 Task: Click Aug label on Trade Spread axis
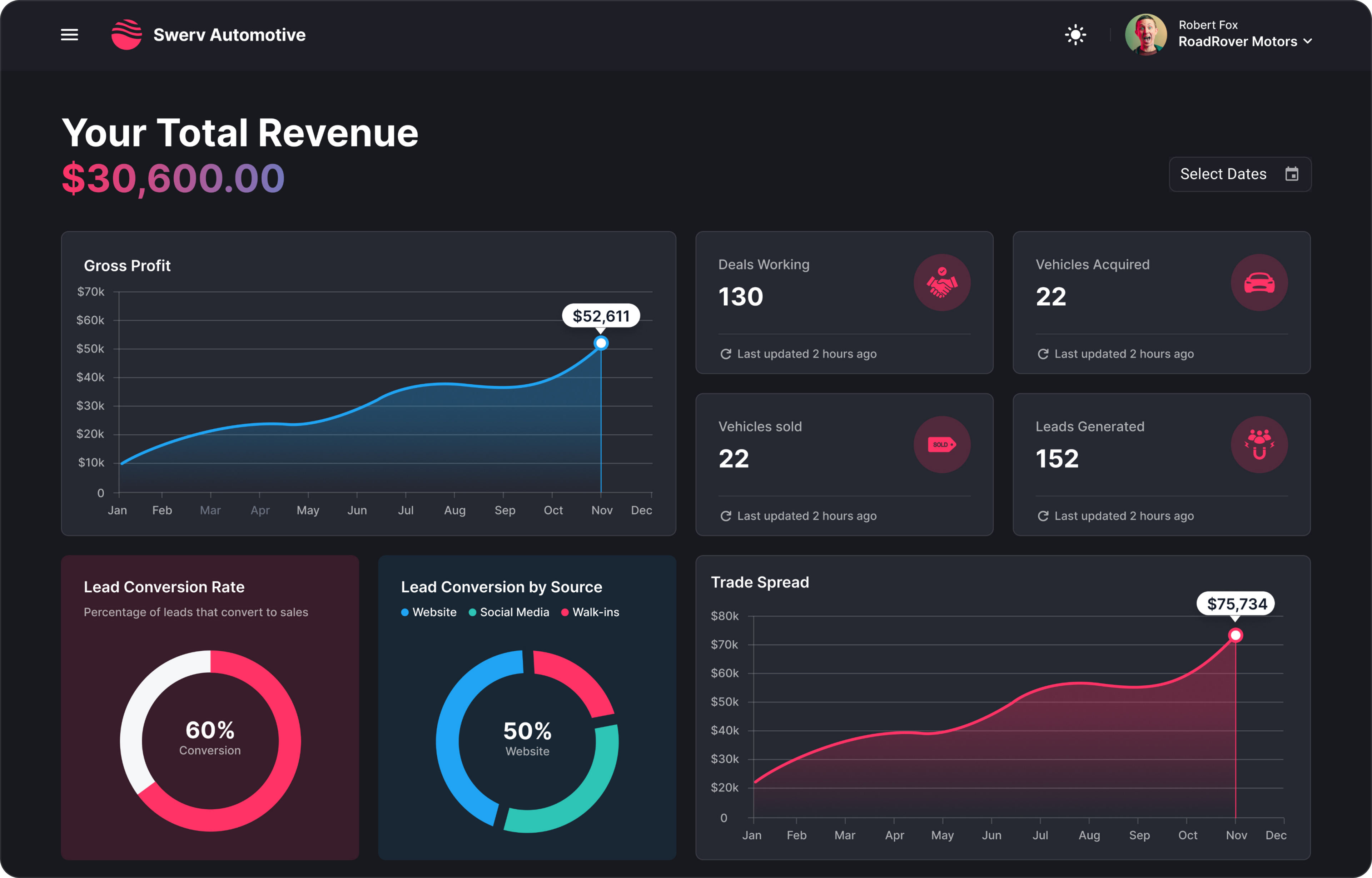pyautogui.click(x=1089, y=835)
